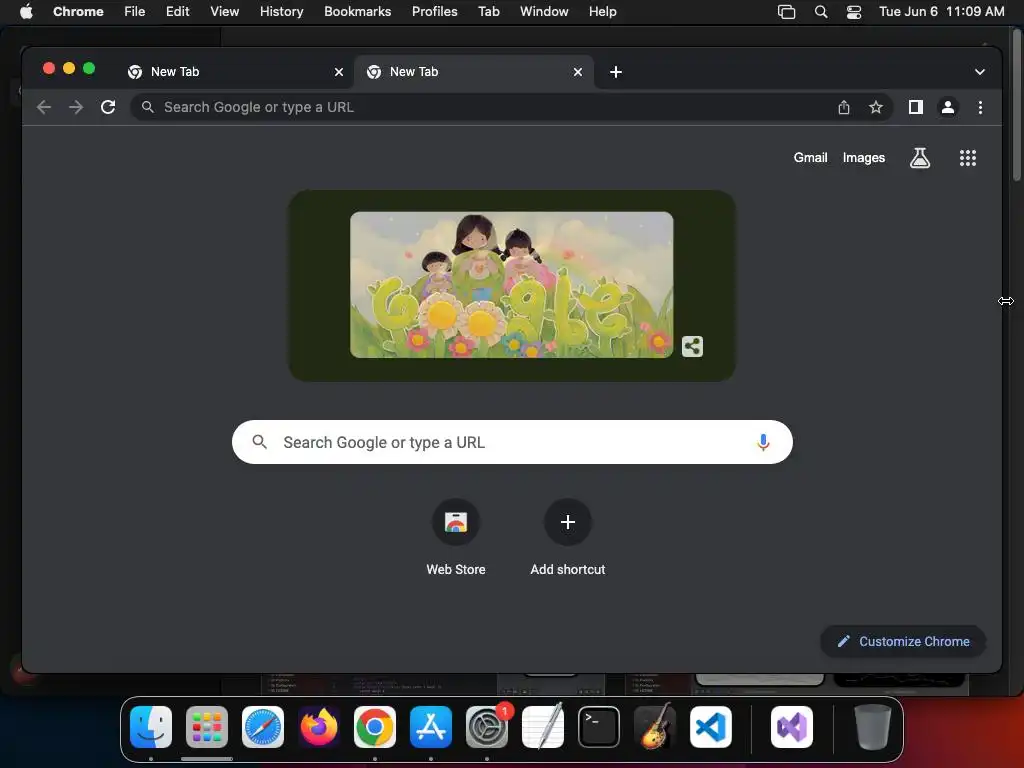Open the Web Store shortcut
Viewport: 1024px width, 768px height.
coord(456,537)
